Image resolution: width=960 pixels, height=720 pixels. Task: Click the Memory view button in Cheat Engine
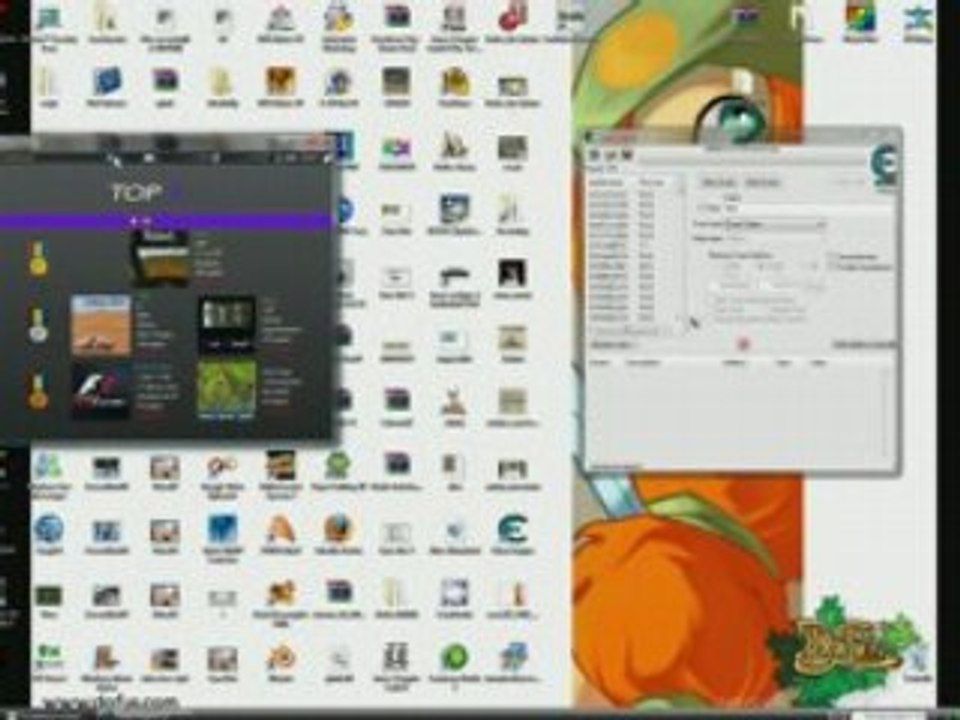pos(613,345)
